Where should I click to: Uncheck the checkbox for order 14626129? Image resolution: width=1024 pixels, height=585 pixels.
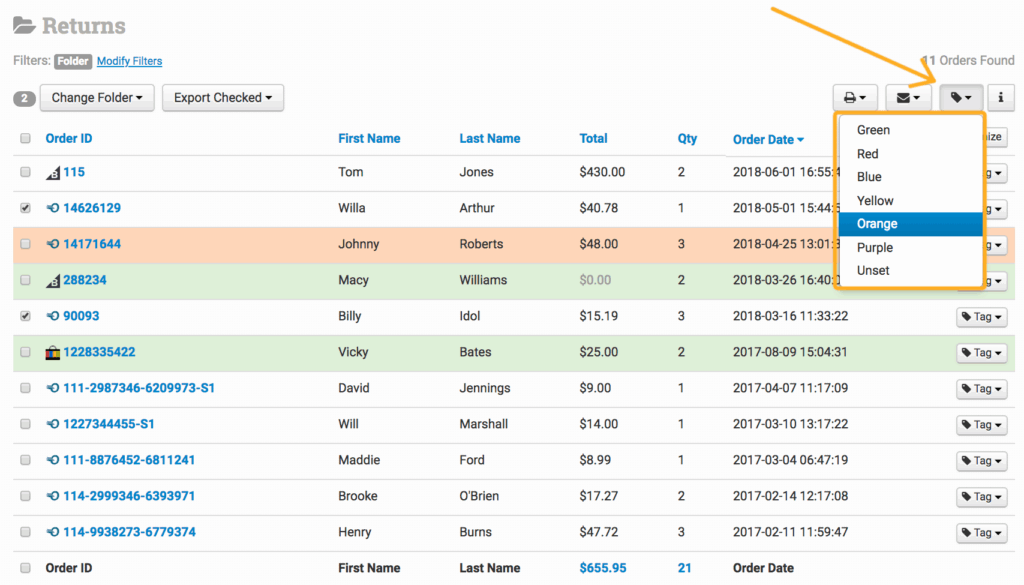26,209
